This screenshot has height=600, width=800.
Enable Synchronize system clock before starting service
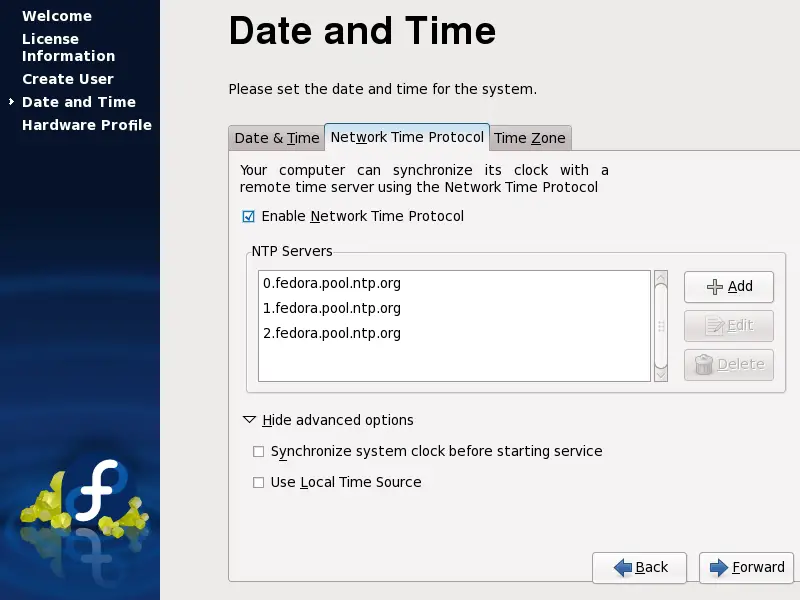point(259,452)
